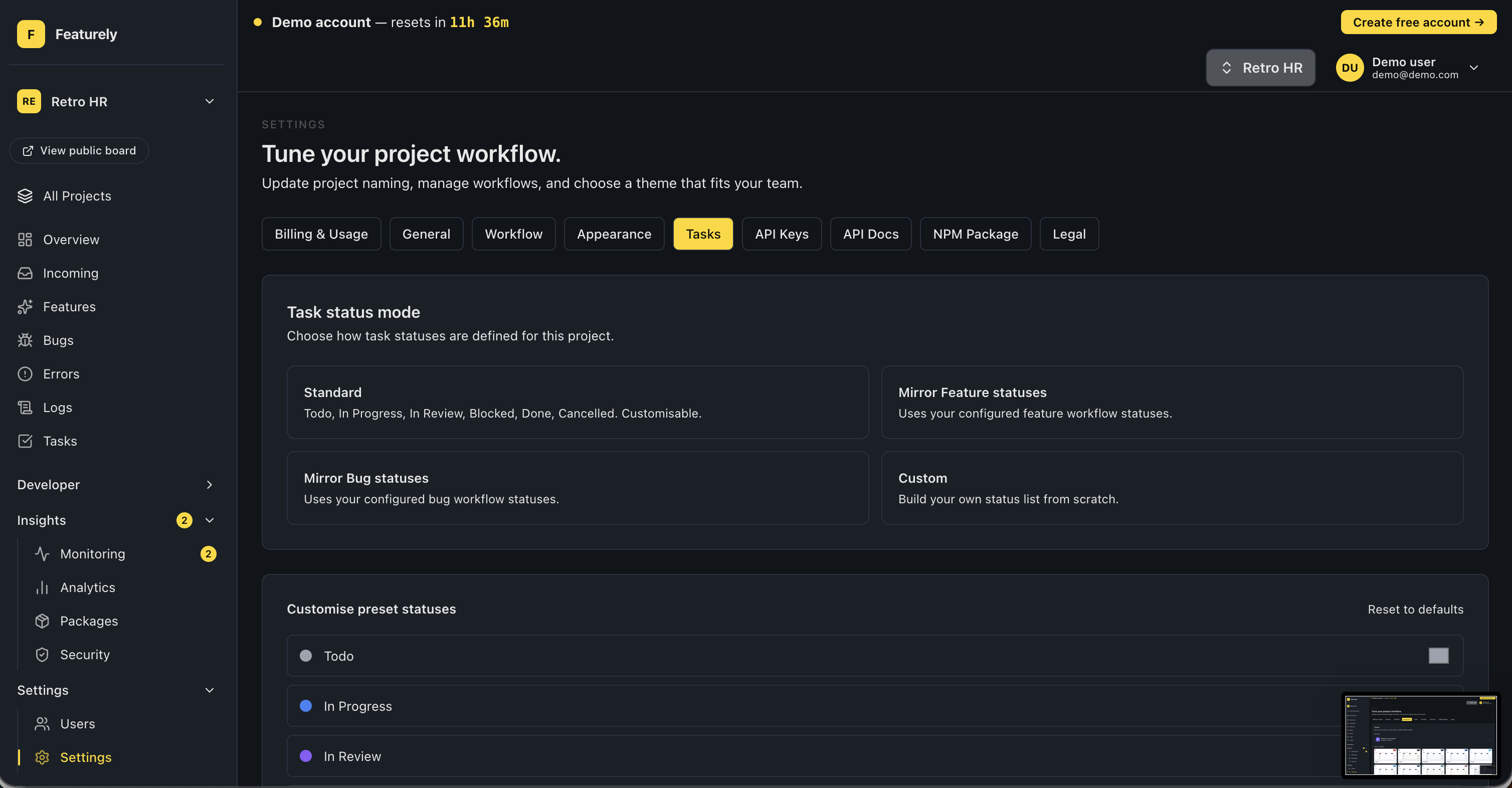Image resolution: width=1512 pixels, height=788 pixels.
Task: Select Custom status mode option
Action: point(1172,488)
